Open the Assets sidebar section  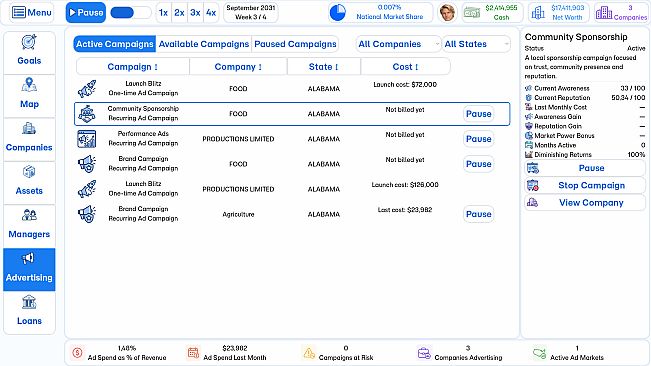coord(29,183)
